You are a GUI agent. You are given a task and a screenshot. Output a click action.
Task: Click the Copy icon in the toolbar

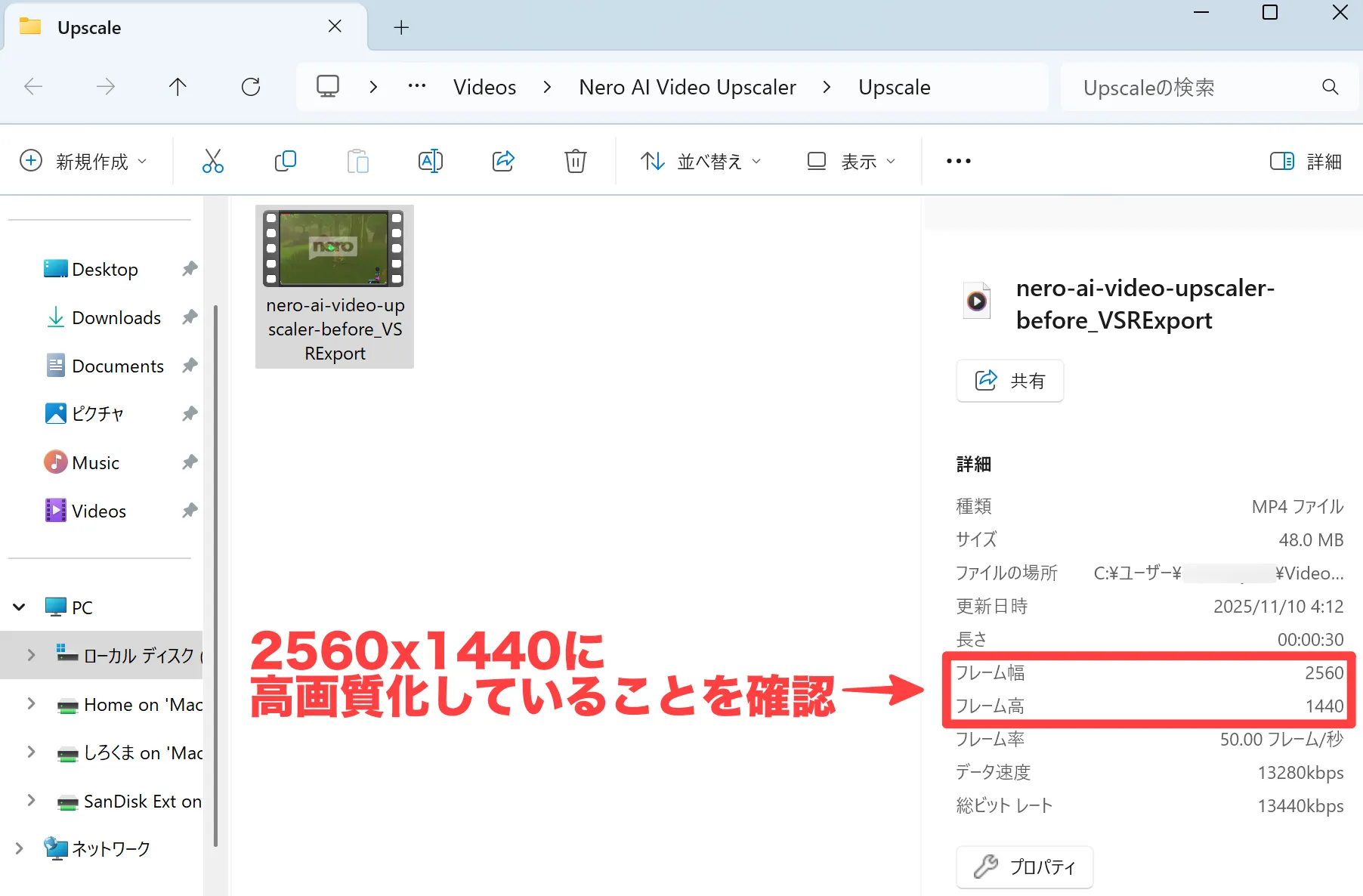click(285, 160)
